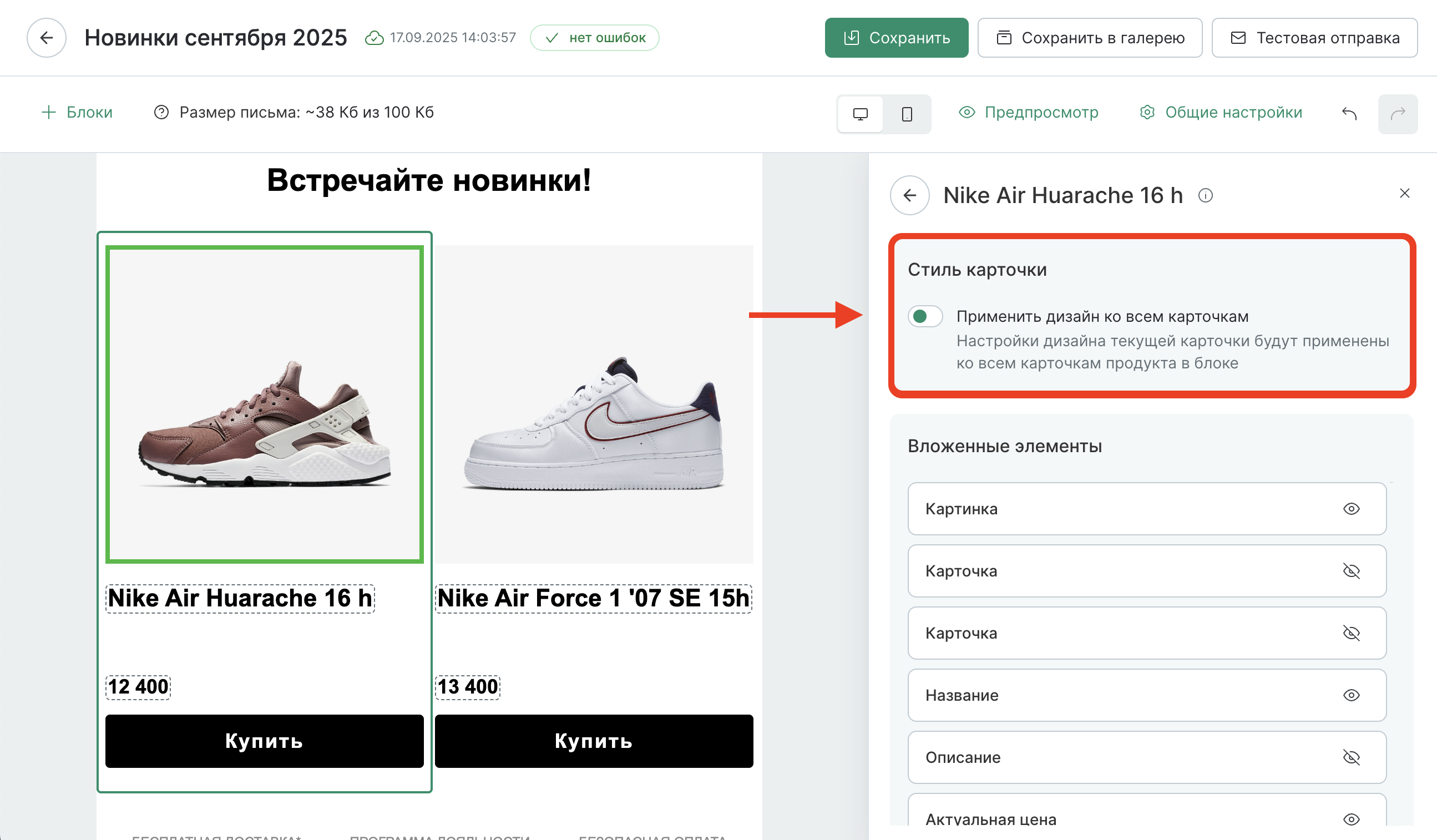This screenshot has height=840, width=1437.
Task: Open Общие настройки
Action: (1221, 112)
